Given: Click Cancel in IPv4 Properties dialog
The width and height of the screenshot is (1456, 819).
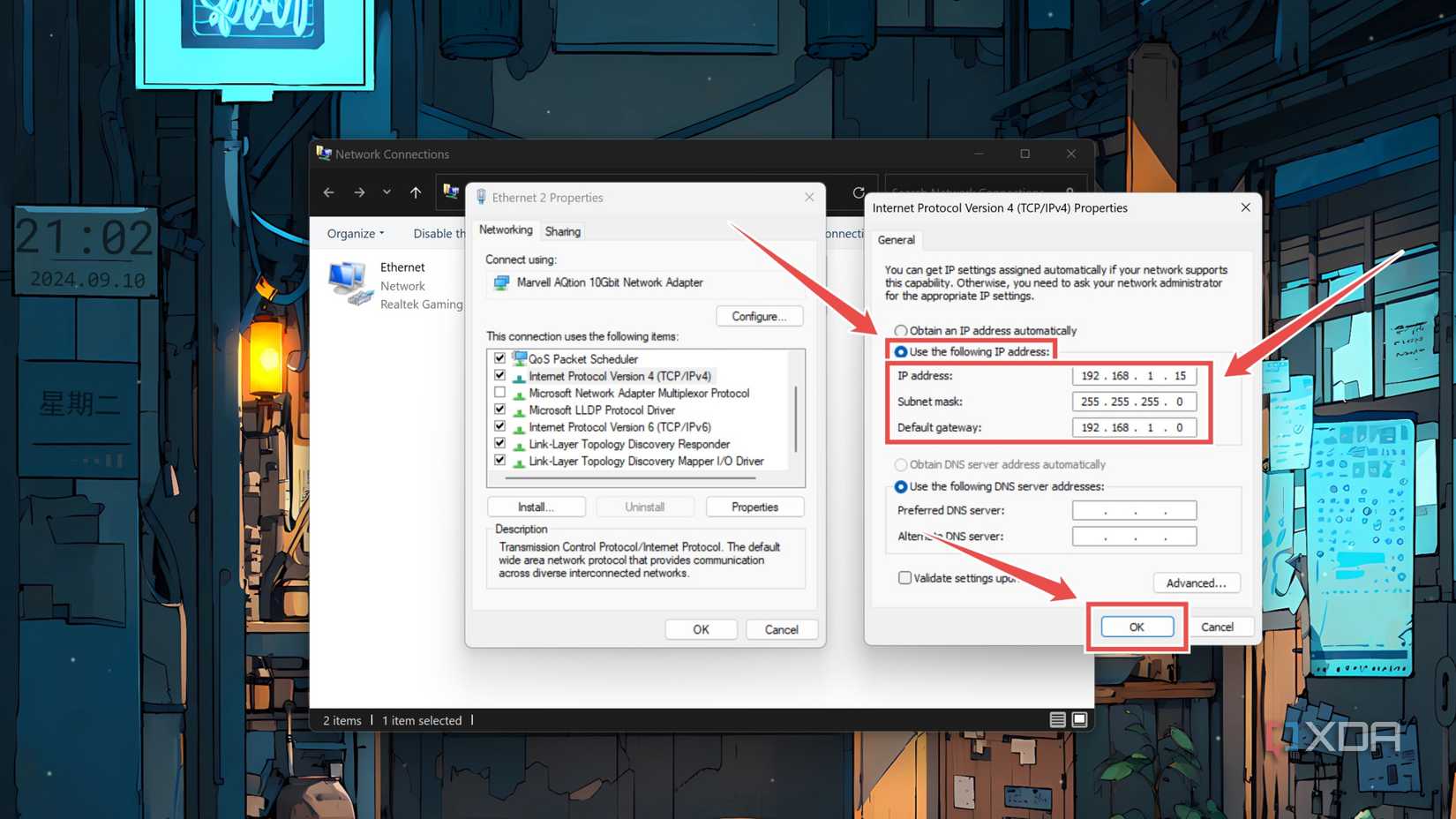Looking at the screenshot, I should (1217, 627).
